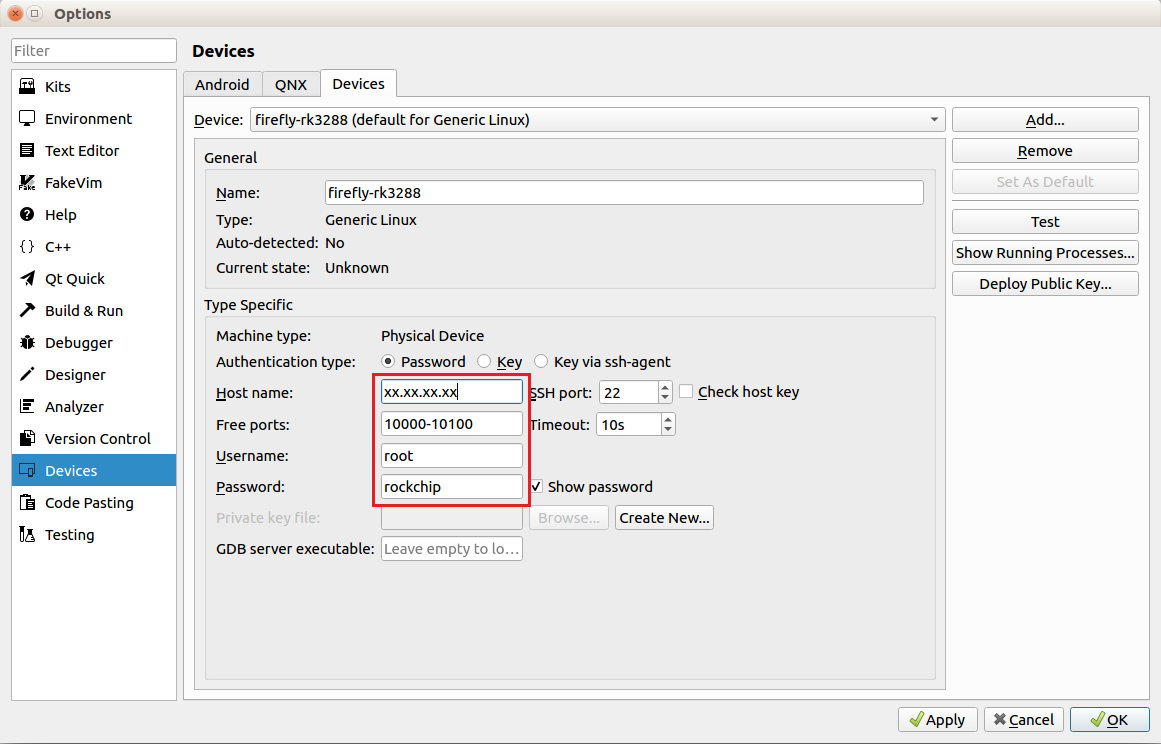Select the Designer pencil icon
The height and width of the screenshot is (744, 1161).
click(x=27, y=375)
